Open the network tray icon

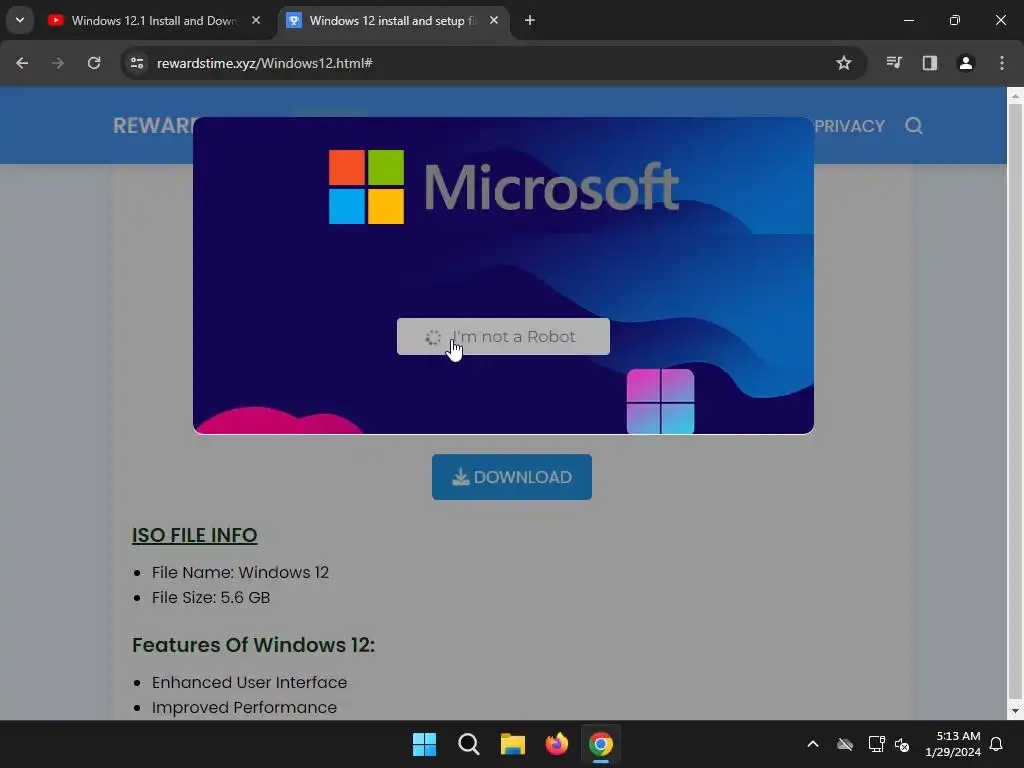coord(876,744)
